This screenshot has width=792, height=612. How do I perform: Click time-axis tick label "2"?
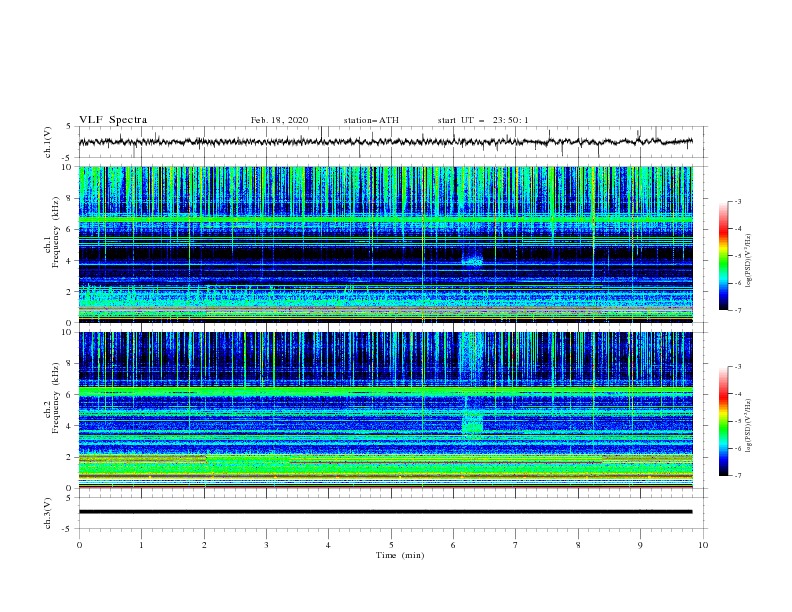click(x=204, y=545)
